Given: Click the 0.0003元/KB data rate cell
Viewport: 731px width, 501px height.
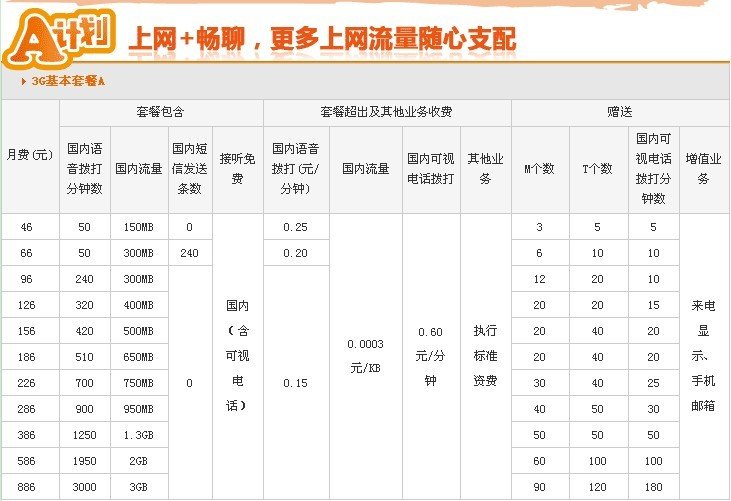Looking at the screenshot, I should (366, 357).
